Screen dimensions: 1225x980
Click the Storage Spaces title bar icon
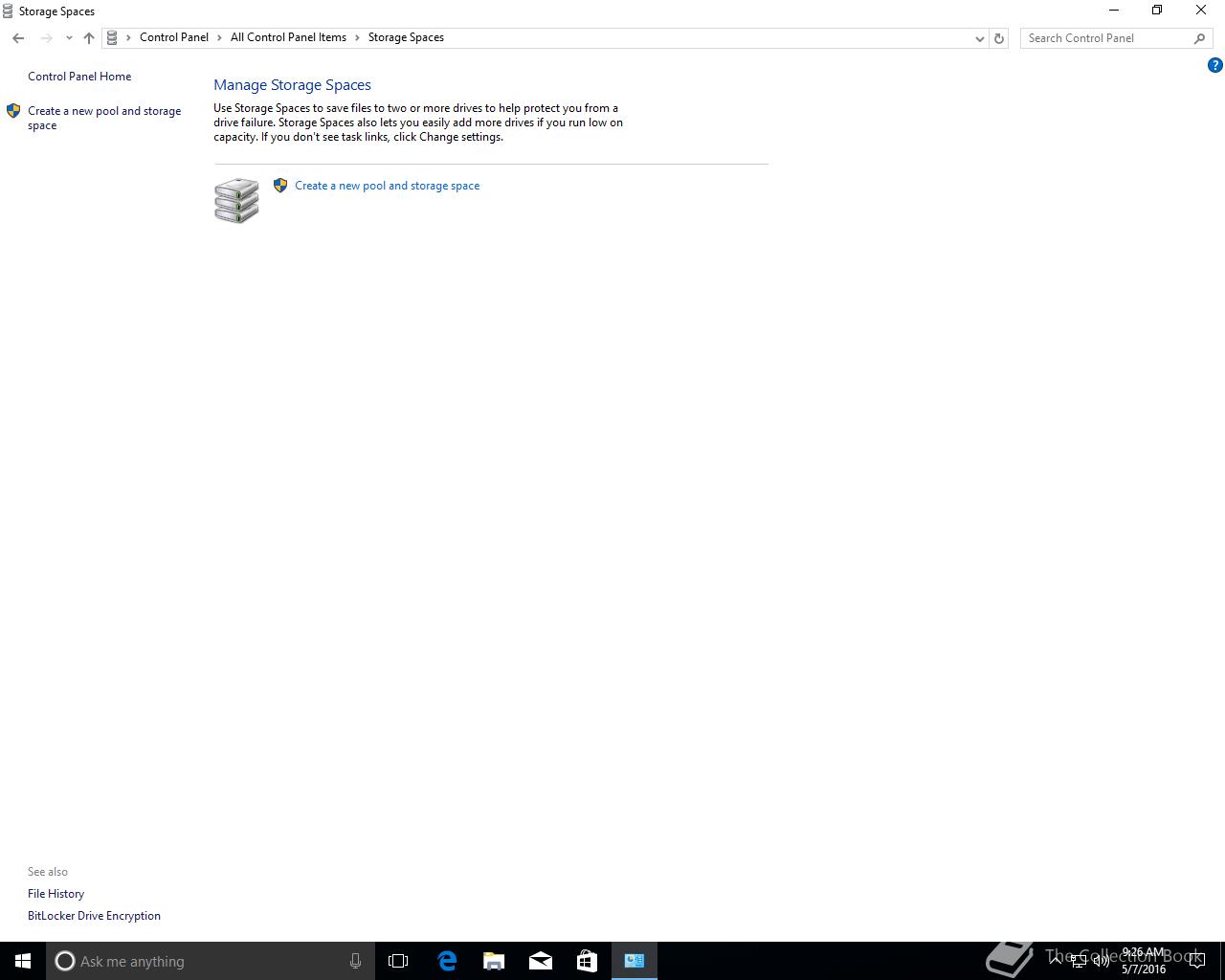[8, 11]
